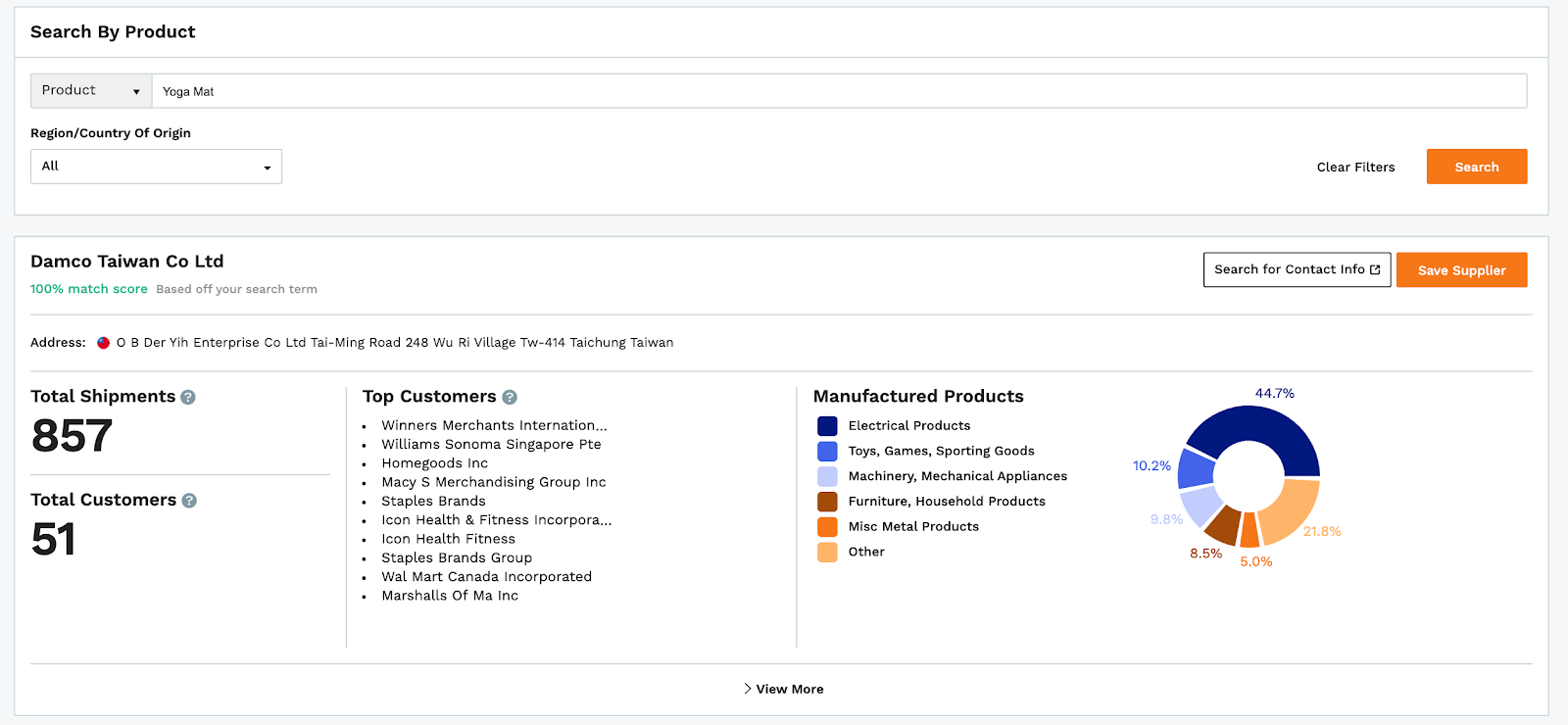Click the Top Customers help icon
The height and width of the screenshot is (725, 1568).
(x=510, y=397)
